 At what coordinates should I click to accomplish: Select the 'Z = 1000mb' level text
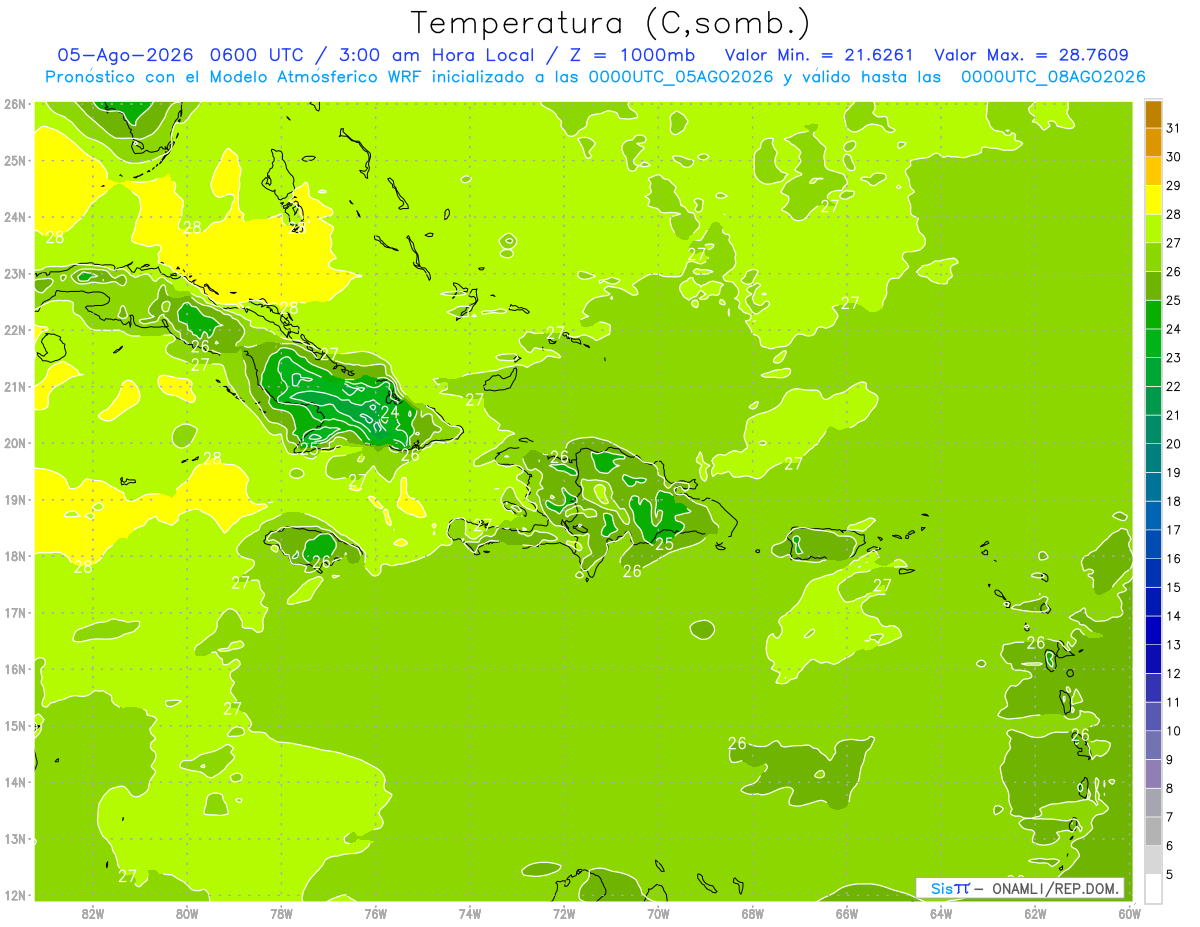[x=630, y=55]
